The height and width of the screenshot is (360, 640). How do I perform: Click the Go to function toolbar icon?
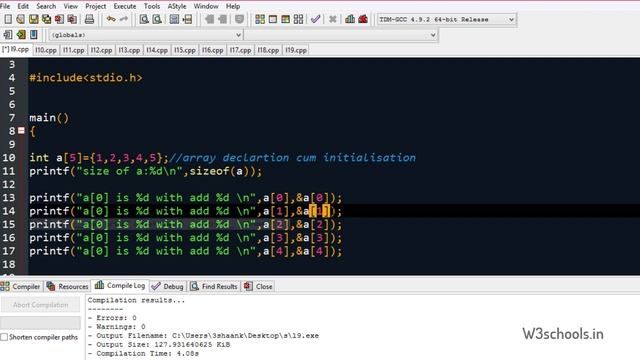coord(174,19)
